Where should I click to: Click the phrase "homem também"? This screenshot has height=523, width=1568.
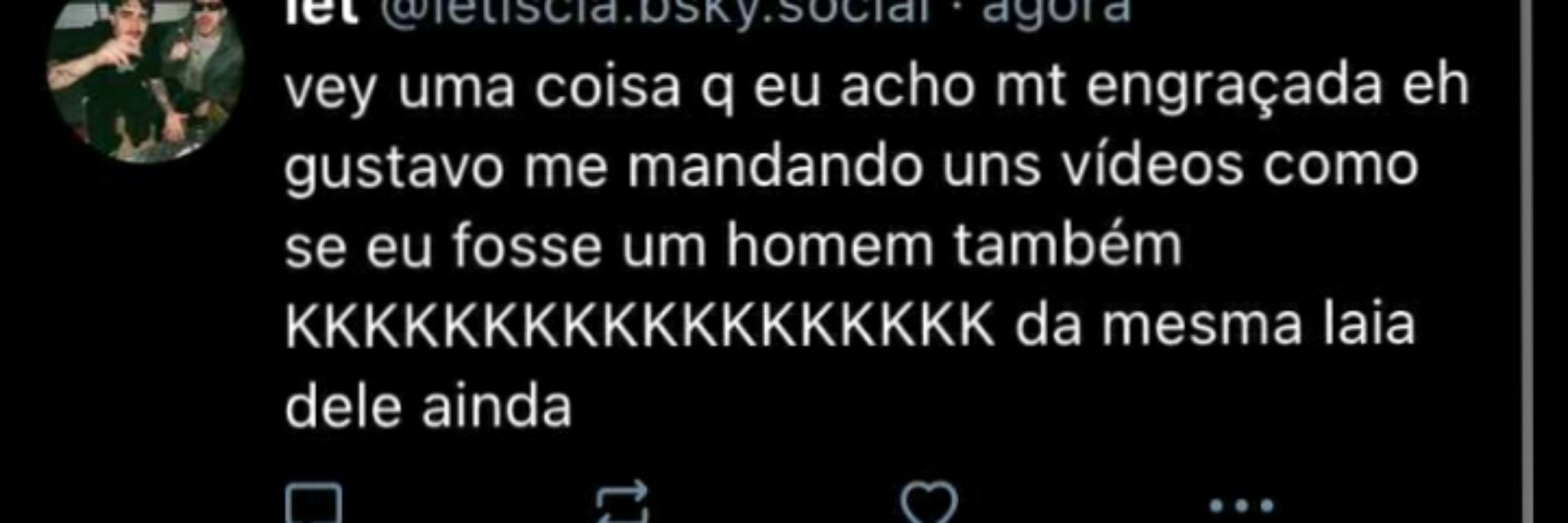coord(954,245)
